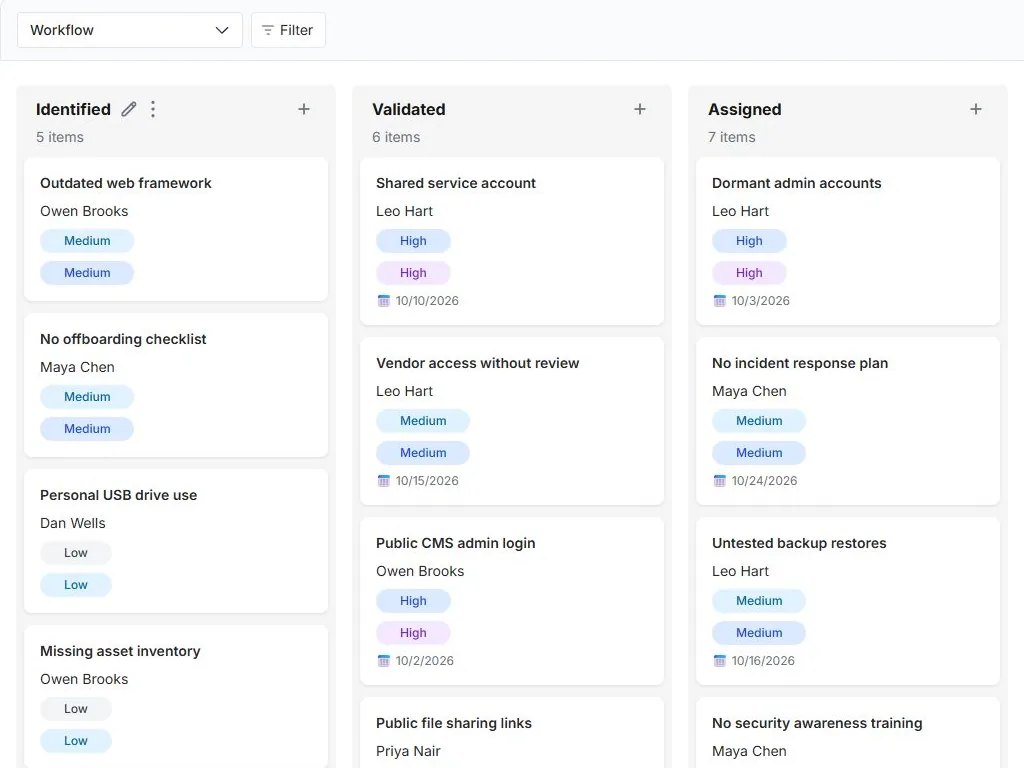Click Owen Brooks on Outdated web framework
1024x768 pixels.
point(84,212)
